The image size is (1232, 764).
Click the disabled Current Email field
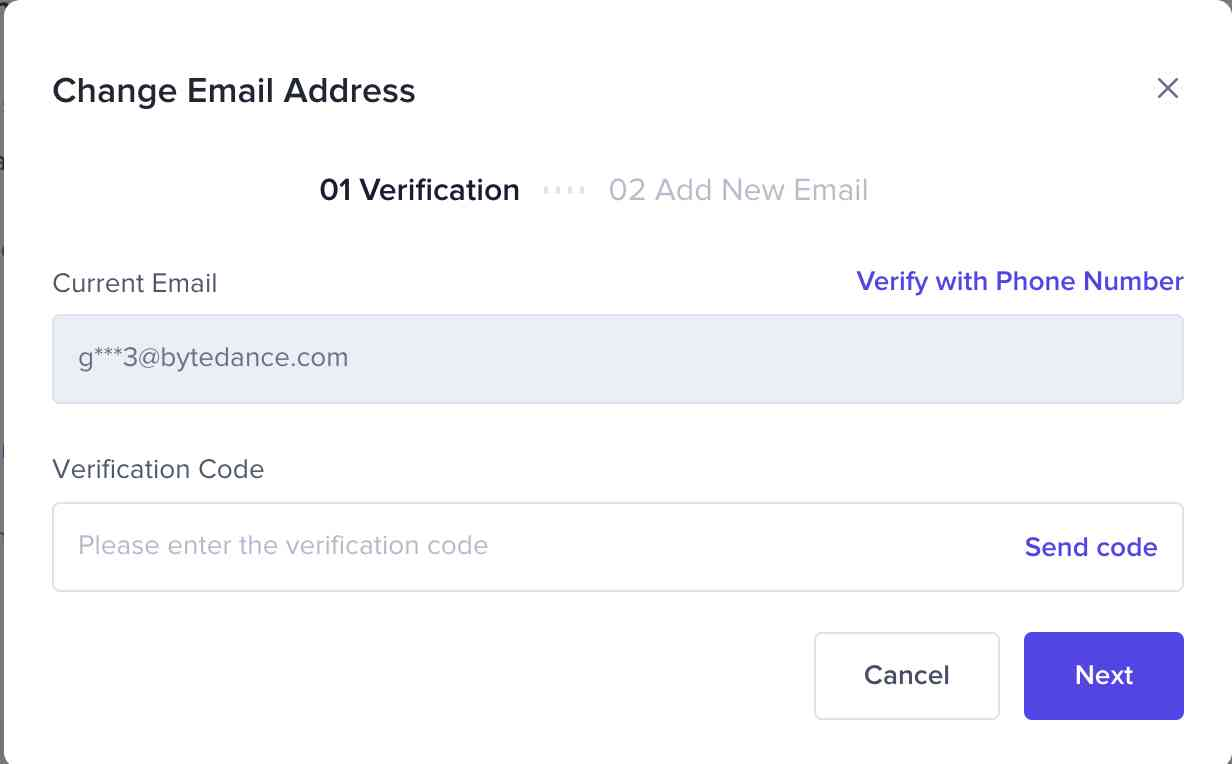(x=700, y=359)
